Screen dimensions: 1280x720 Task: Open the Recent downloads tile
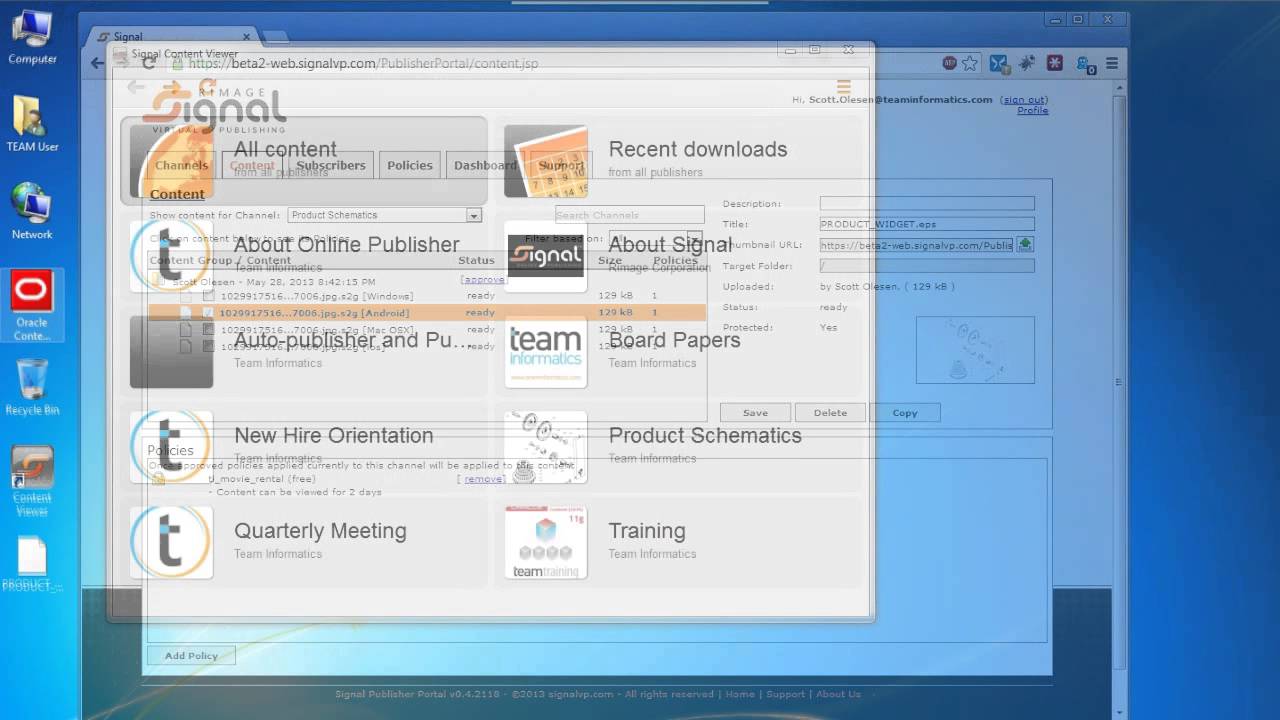tap(680, 160)
